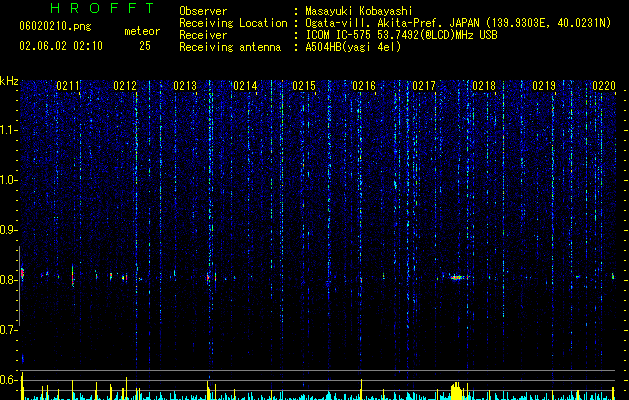Click the HROFFT title text
This screenshot has width=629, height=400.
coord(102,8)
